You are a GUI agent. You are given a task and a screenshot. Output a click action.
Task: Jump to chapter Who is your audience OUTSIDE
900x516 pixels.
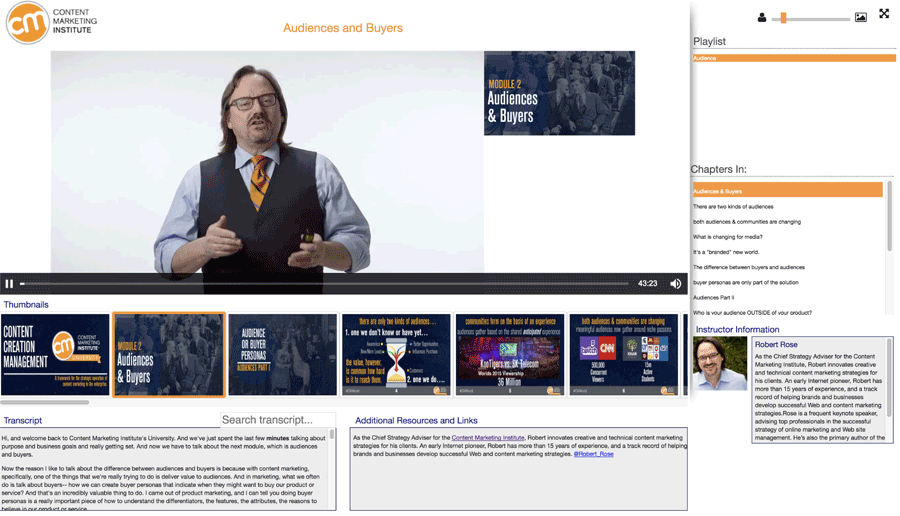[x=752, y=313]
